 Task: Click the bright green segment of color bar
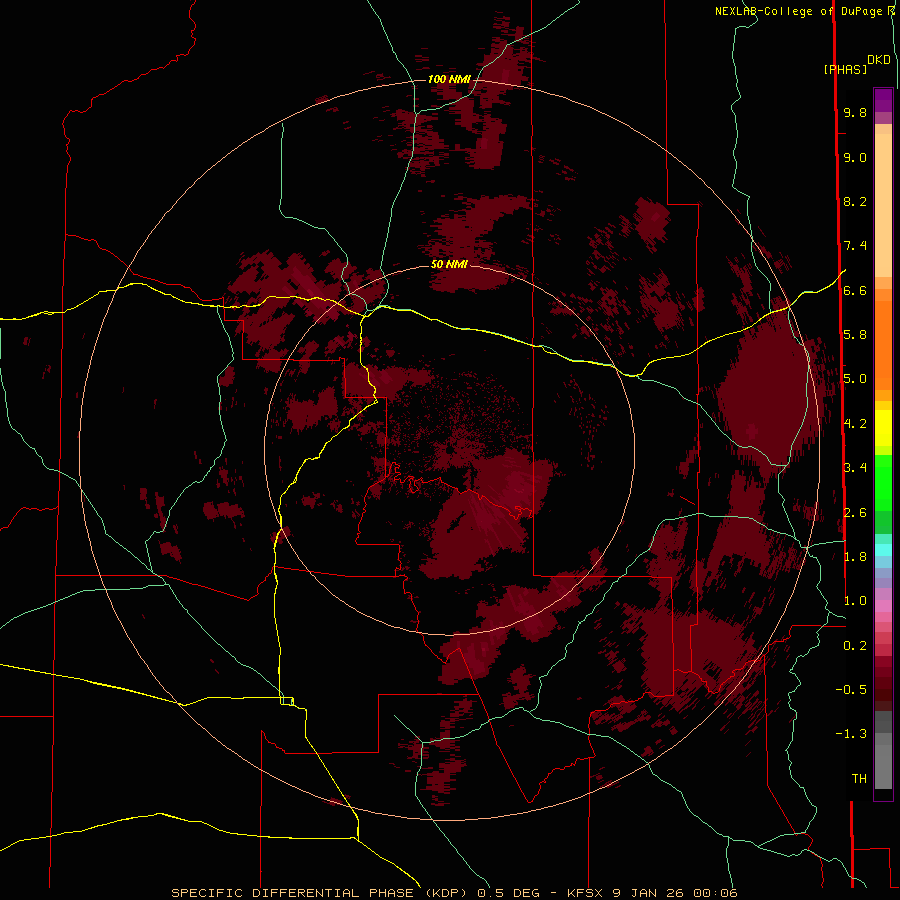pyautogui.click(x=883, y=482)
